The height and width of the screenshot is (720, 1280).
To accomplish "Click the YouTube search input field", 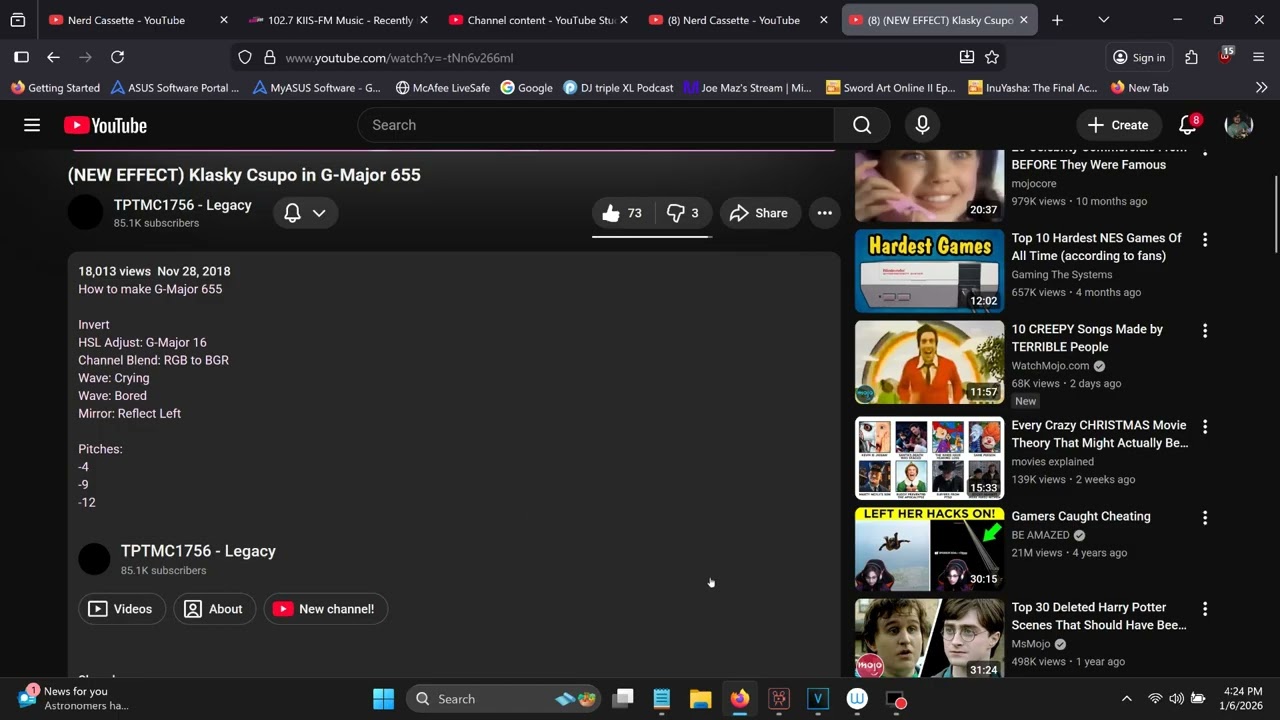I will point(595,125).
